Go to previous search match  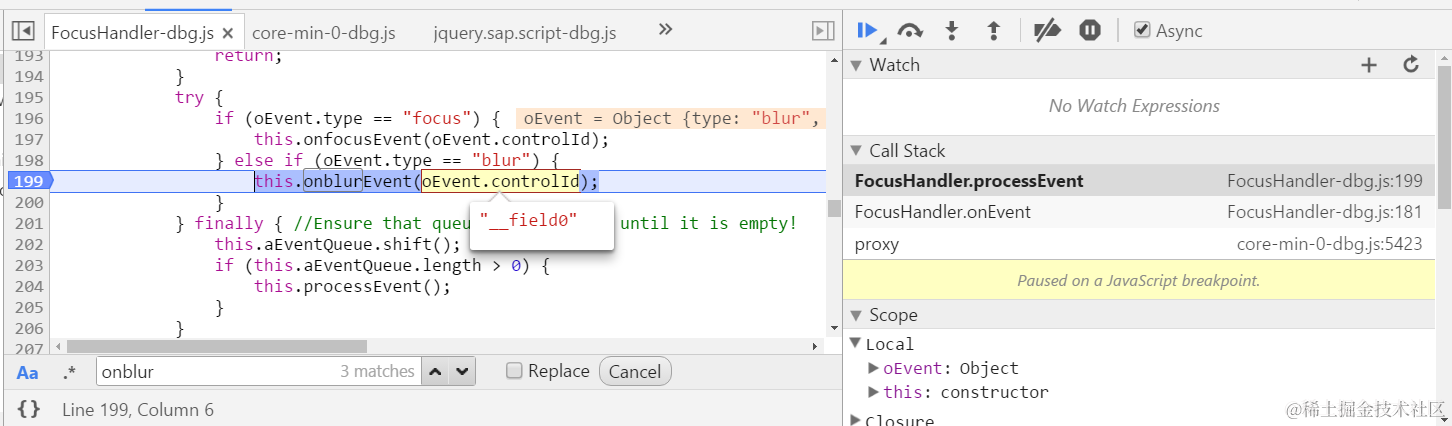pos(435,371)
